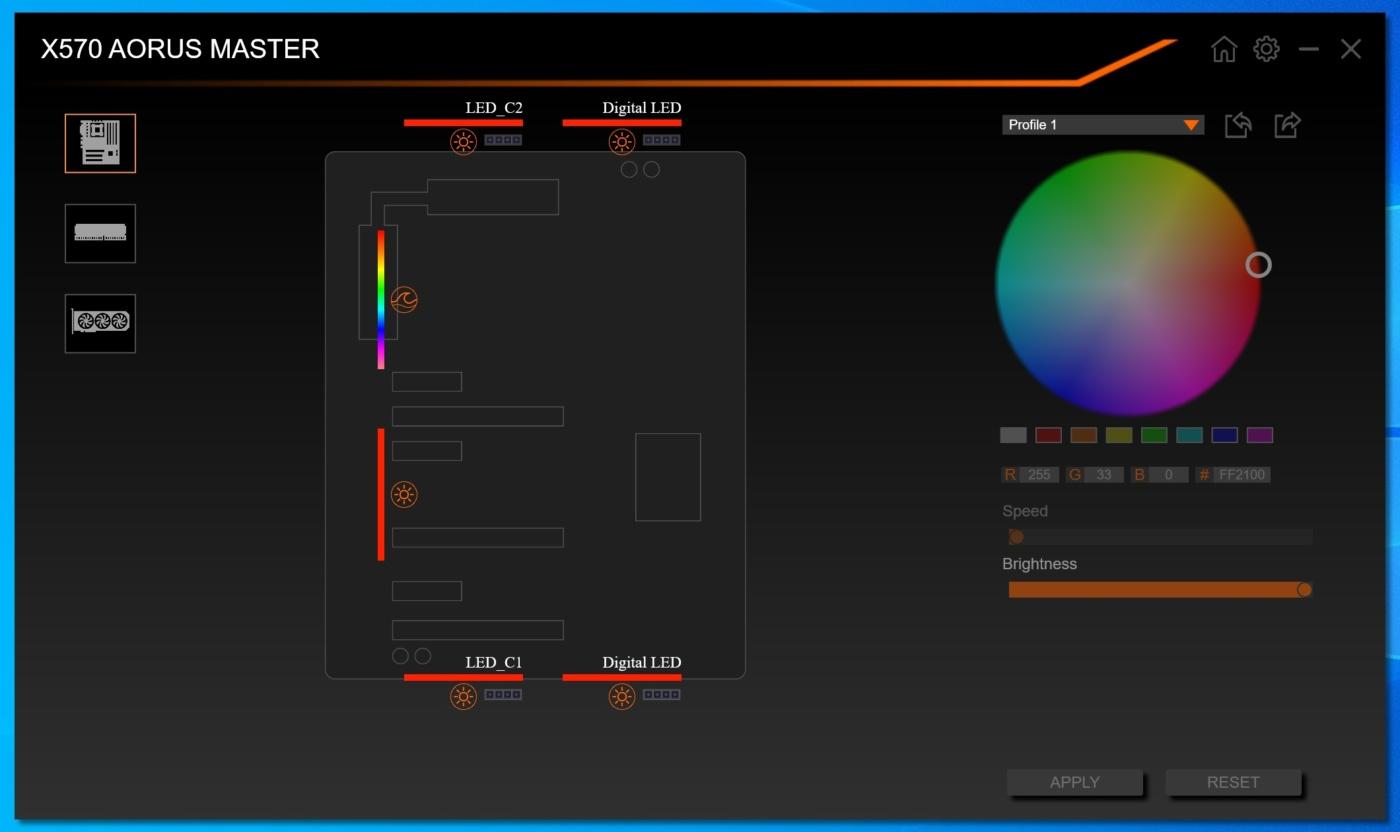Image resolution: width=1400 pixels, height=832 pixels.
Task: Click the Brightness slider handle
Action: (x=1304, y=590)
